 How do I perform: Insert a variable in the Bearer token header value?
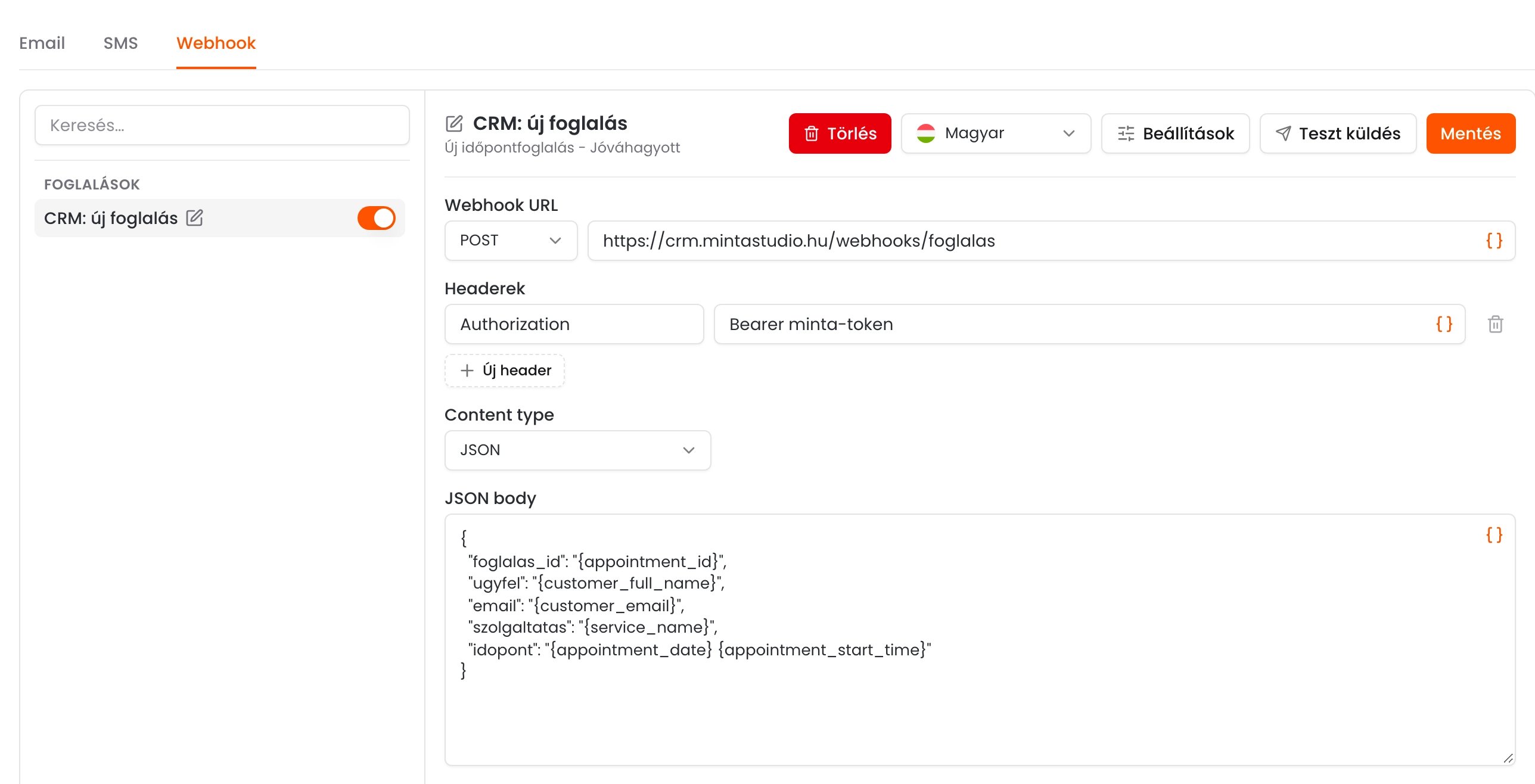pos(1444,324)
